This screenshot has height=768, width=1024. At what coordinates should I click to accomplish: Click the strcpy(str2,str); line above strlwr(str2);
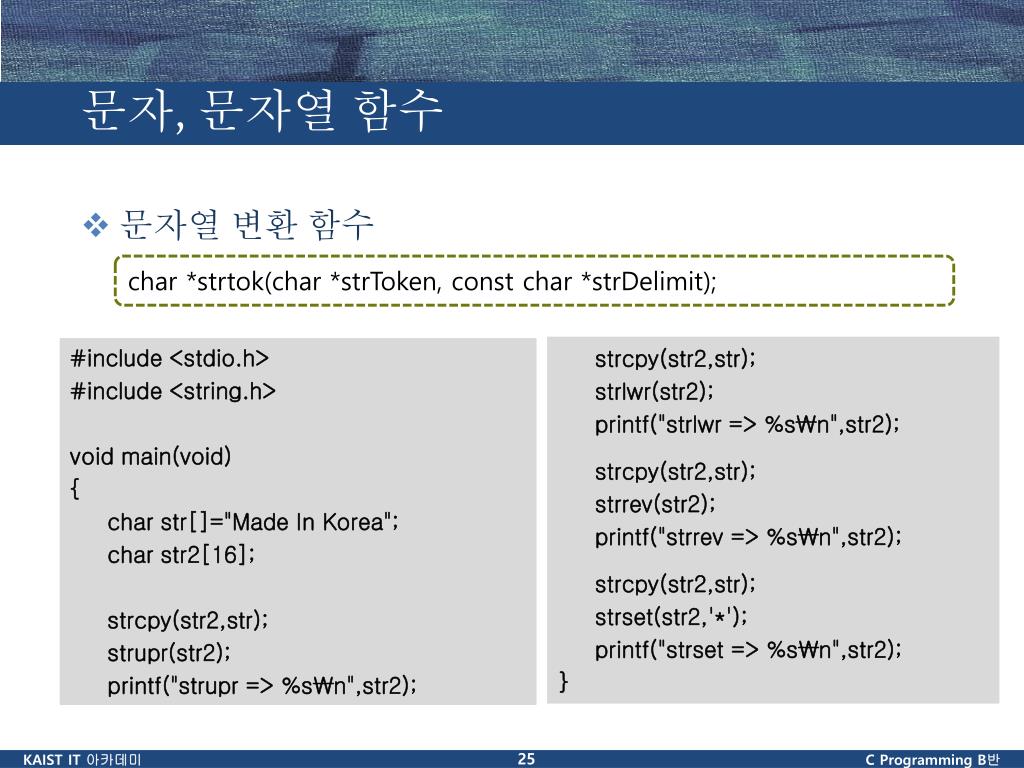pos(675,359)
